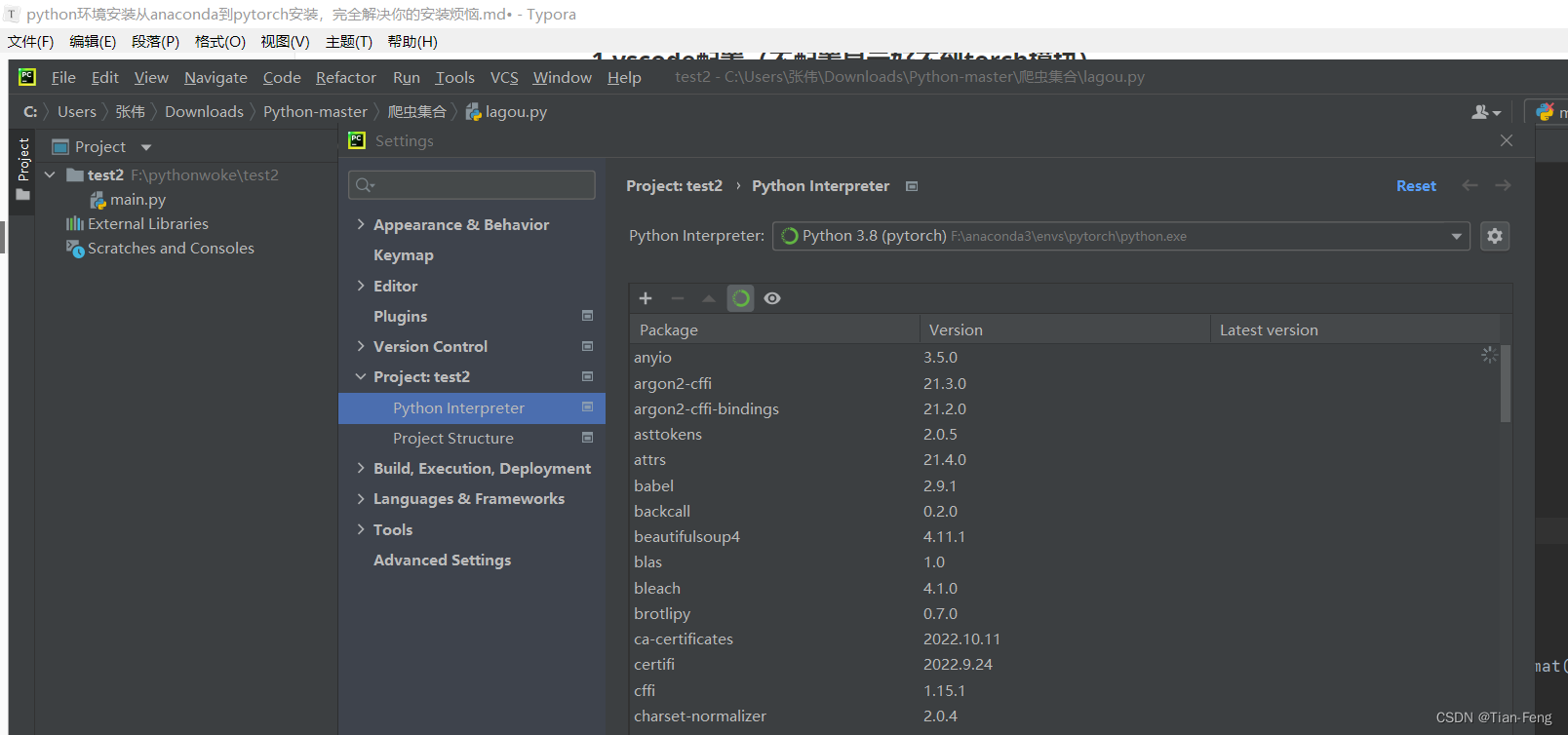The height and width of the screenshot is (735, 1568).
Task: Click the Reset link
Action: coord(1416,186)
